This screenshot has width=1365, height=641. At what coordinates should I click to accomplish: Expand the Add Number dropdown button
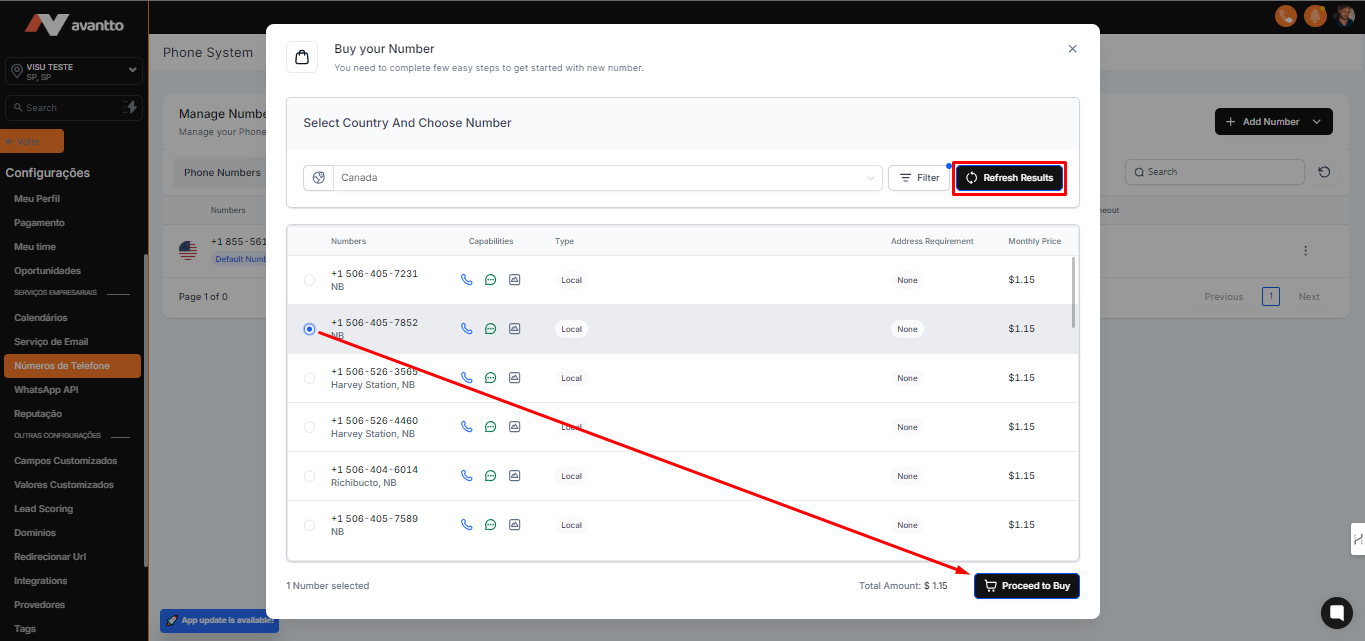pos(1273,122)
